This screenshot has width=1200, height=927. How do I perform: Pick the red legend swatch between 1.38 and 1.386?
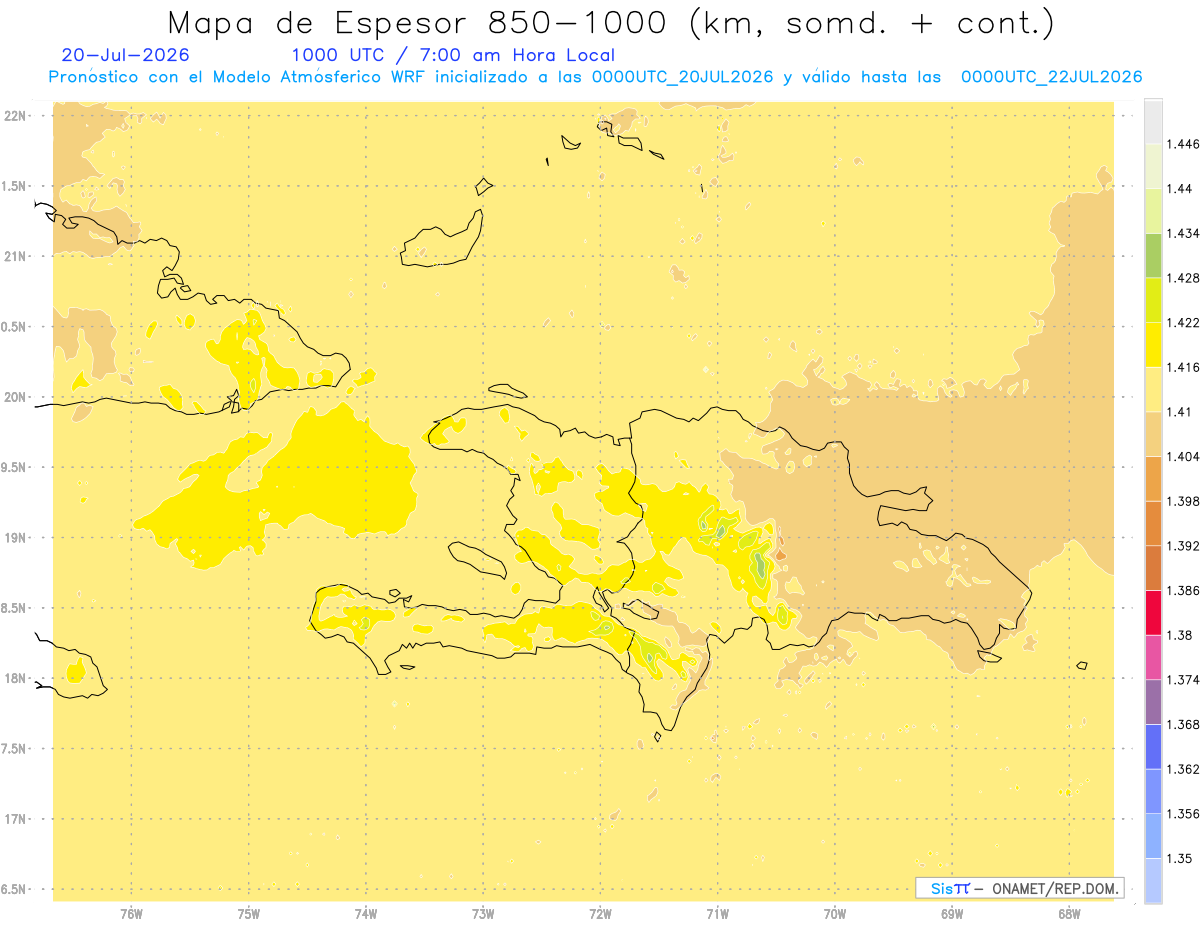[1153, 612]
